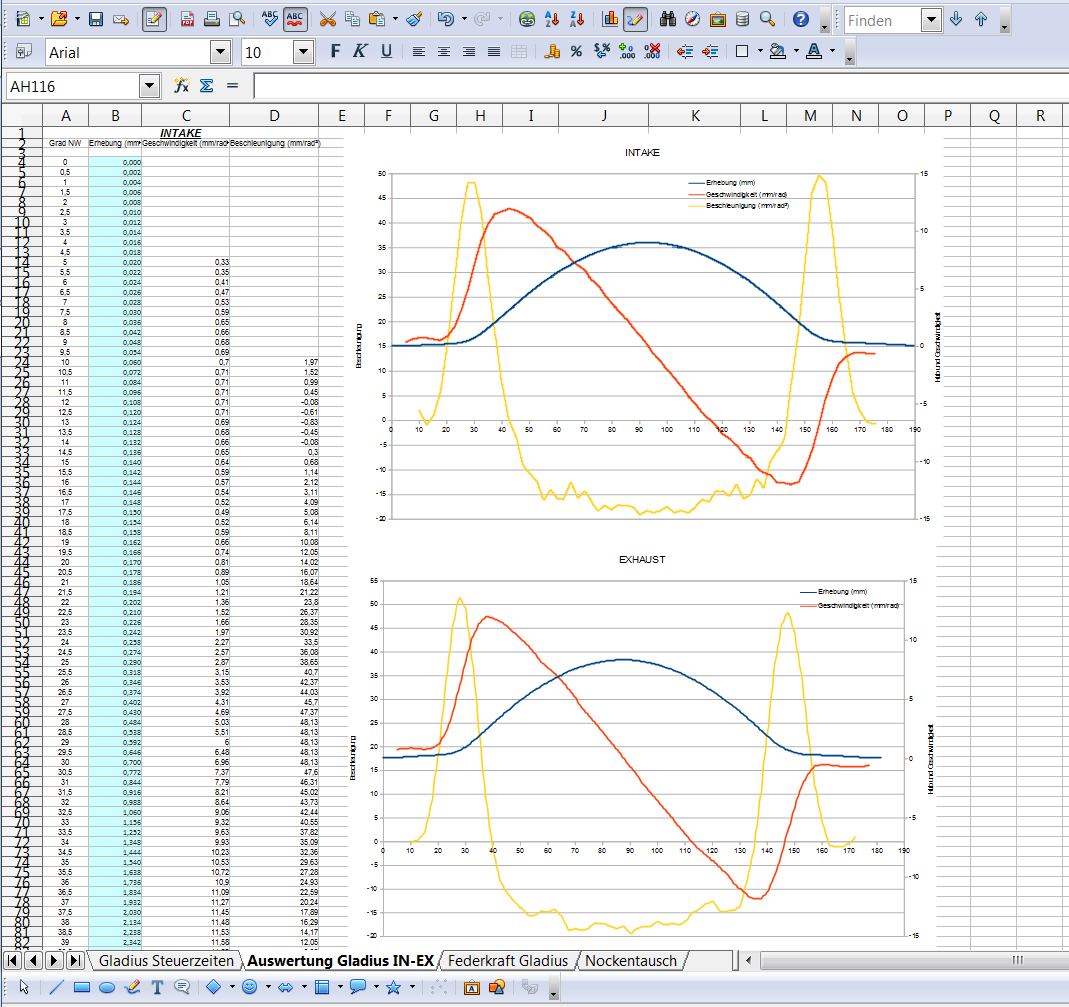The height and width of the screenshot is (1007, 1069).
Task: Toggle bold formatting (F)
Action: [x=335, y=52]
